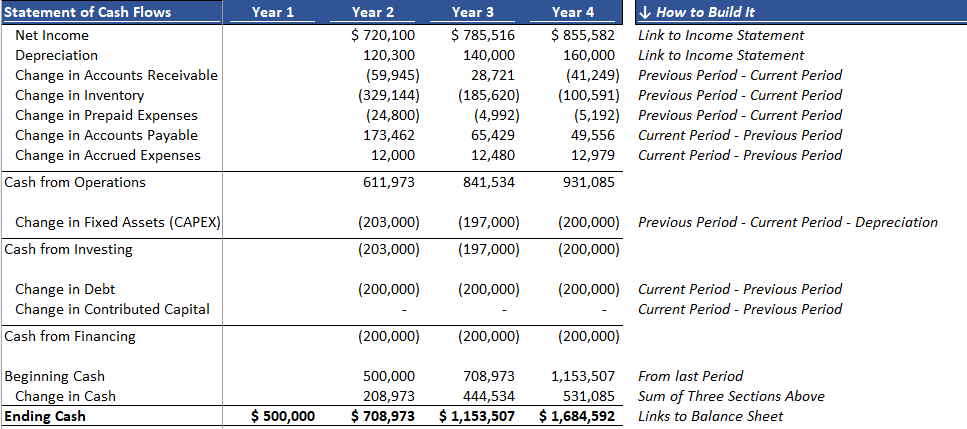Select the Beginning Cash label
Viewport: 967px width, 429px height.
coord(54,376)
